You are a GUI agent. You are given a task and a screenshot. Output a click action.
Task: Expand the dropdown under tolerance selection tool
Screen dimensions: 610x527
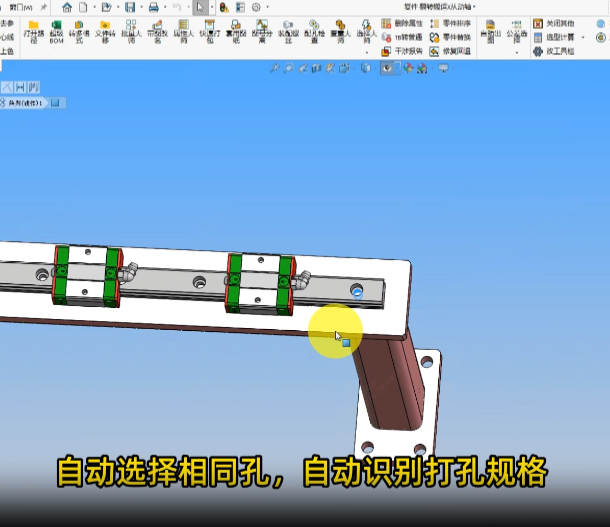(x=517, y=52)
